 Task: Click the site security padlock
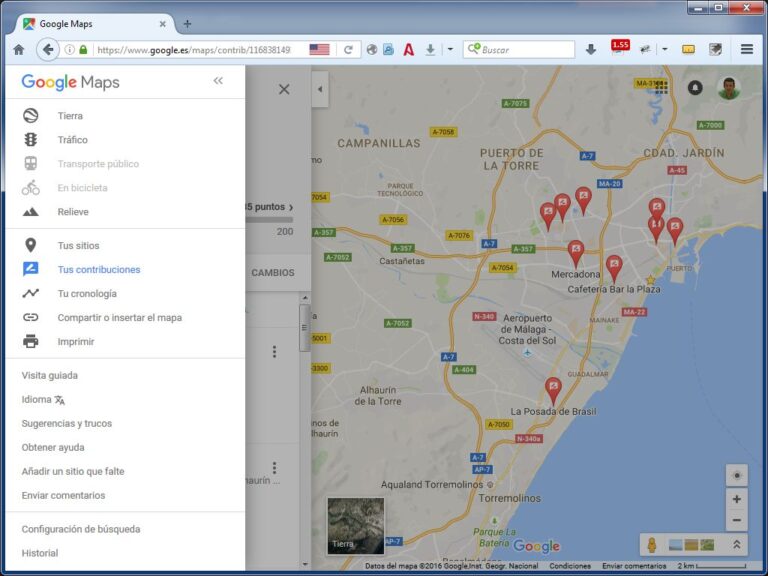click(x=83, y=49)
